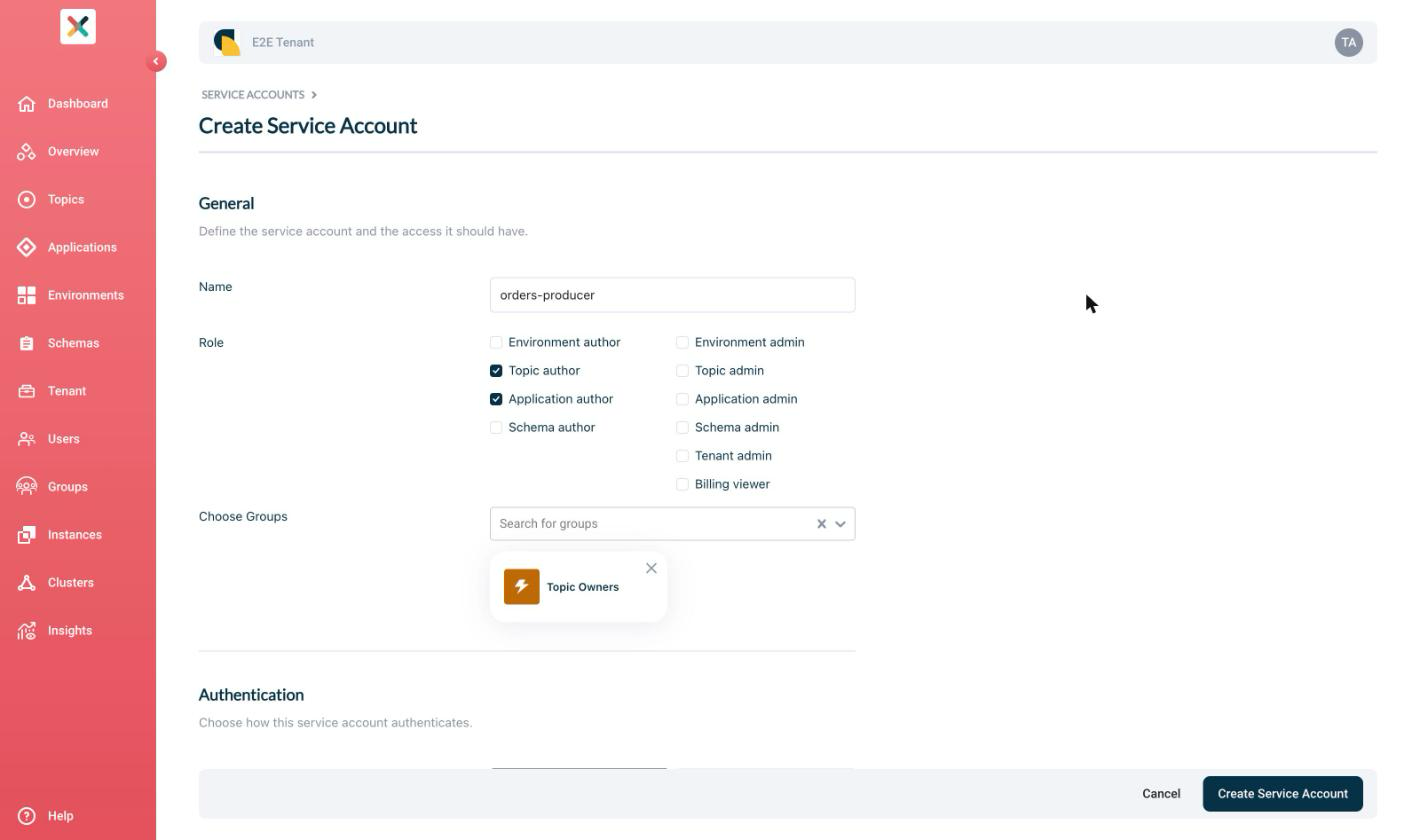Click the Cancel button
The width and height of the screenshot is (1420, 840).
[1161, 794]
